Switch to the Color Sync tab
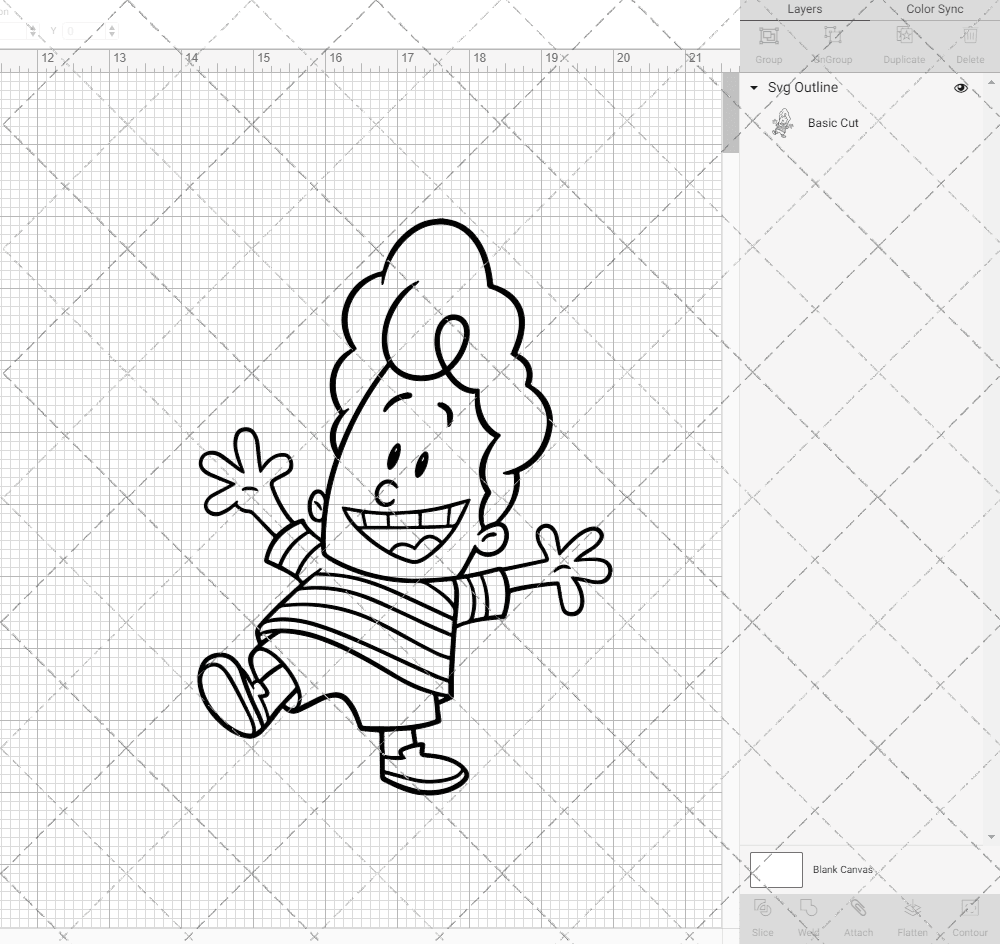This screenshot has height=944, width=1000. tap(934, 9)
